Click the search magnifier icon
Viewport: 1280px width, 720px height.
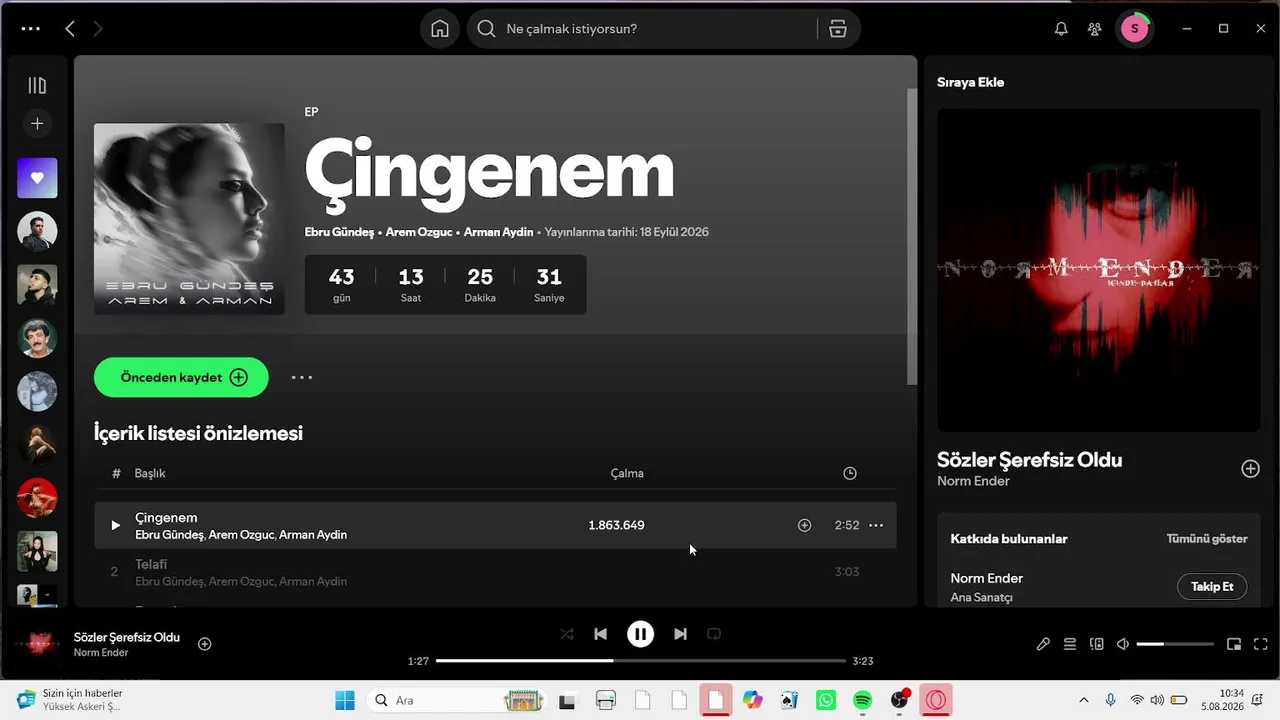click(486, 29)
